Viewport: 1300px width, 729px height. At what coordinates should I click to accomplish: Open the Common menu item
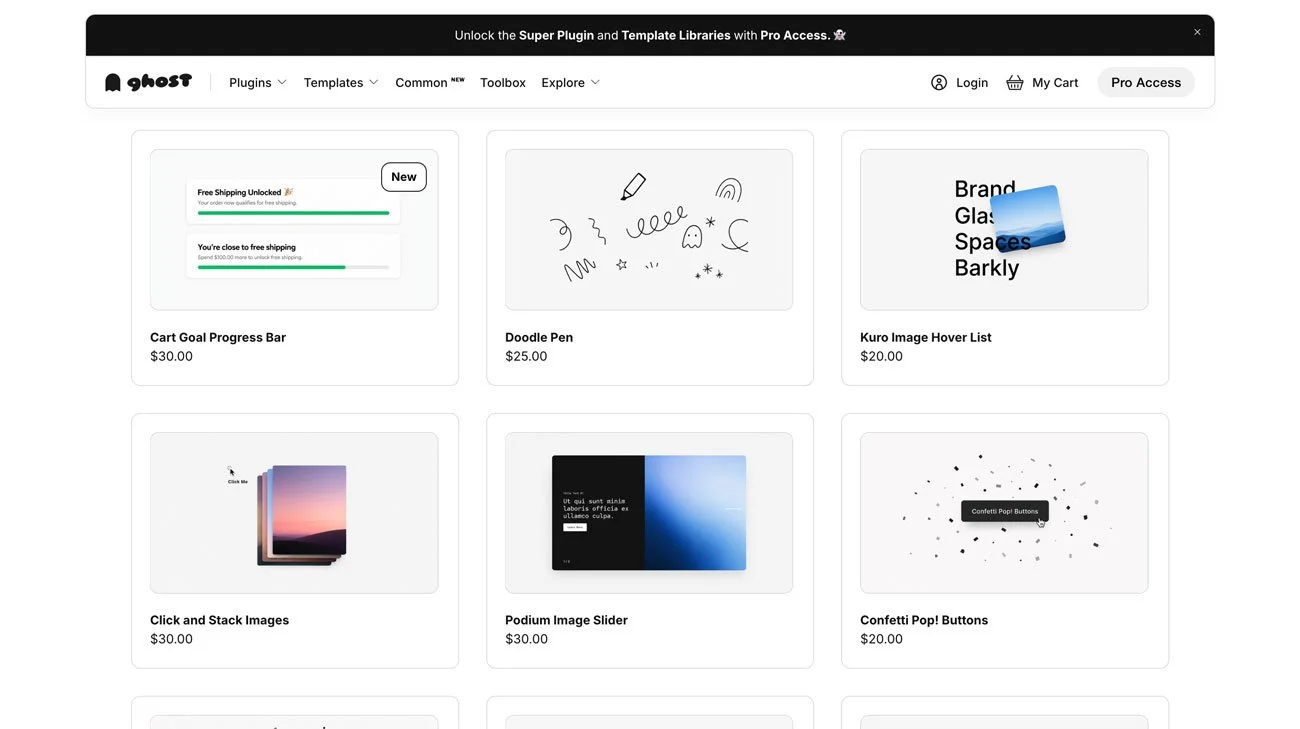point(430,83)
